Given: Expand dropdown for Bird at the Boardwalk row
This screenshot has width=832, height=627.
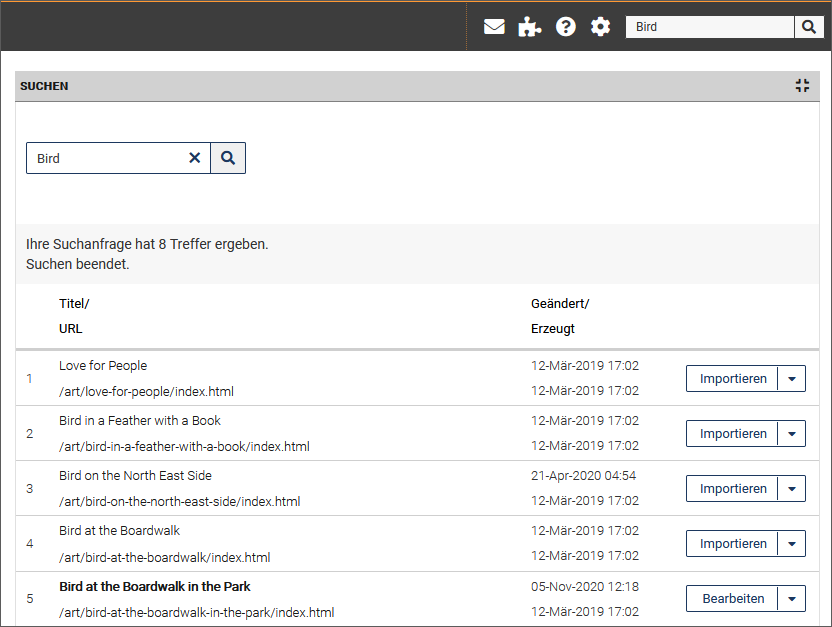Looking at the screenshot, I should [792, 543].
